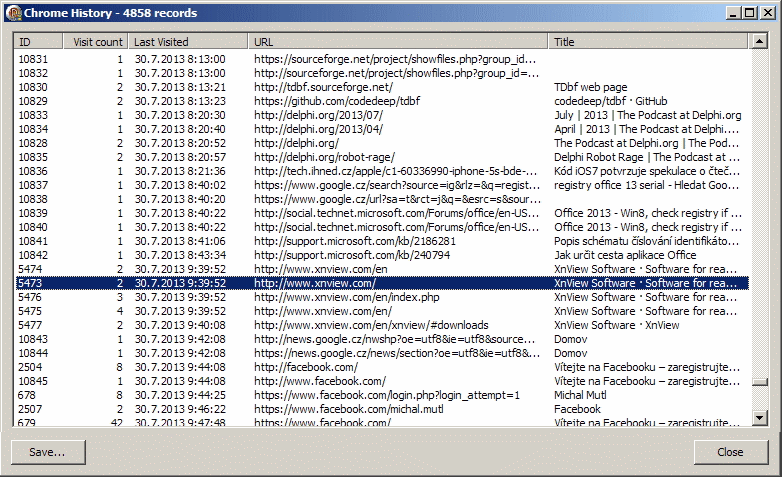
Task: Sort by the Last Visited column header
Action: [x=188, y=42]
